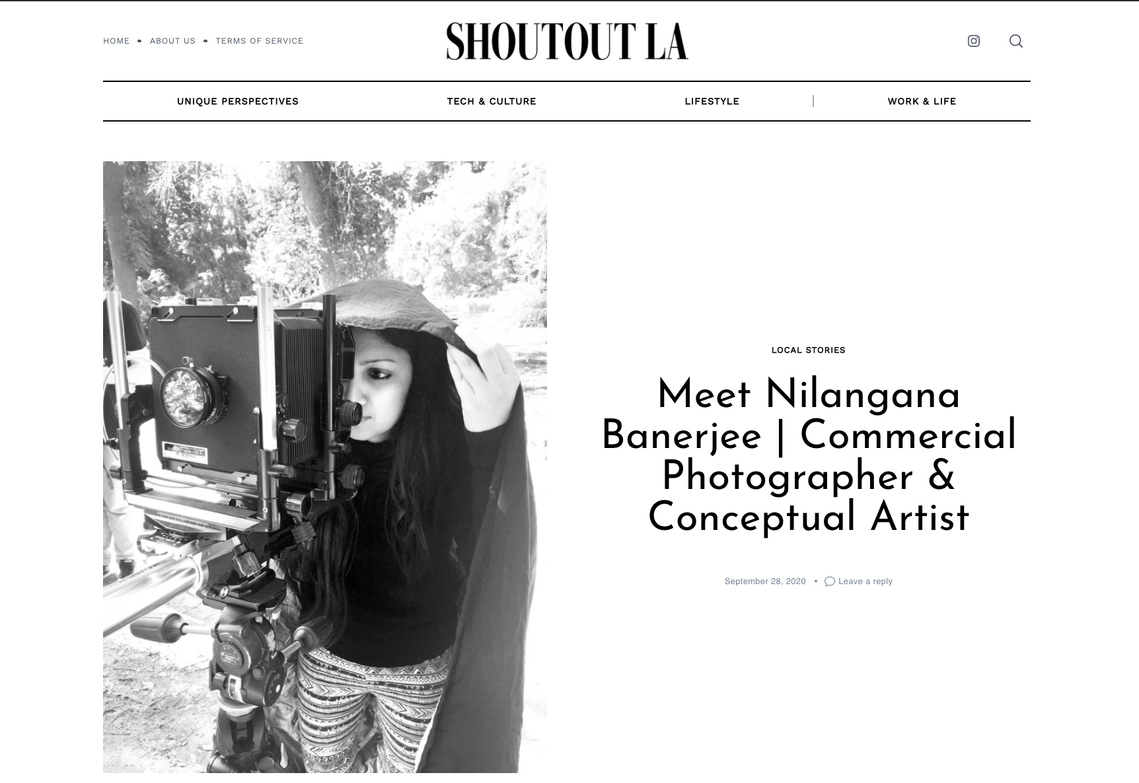Screen dimensions: 1139x783
Task: Click the Local Stories category label
Action: tap(808, 350)
